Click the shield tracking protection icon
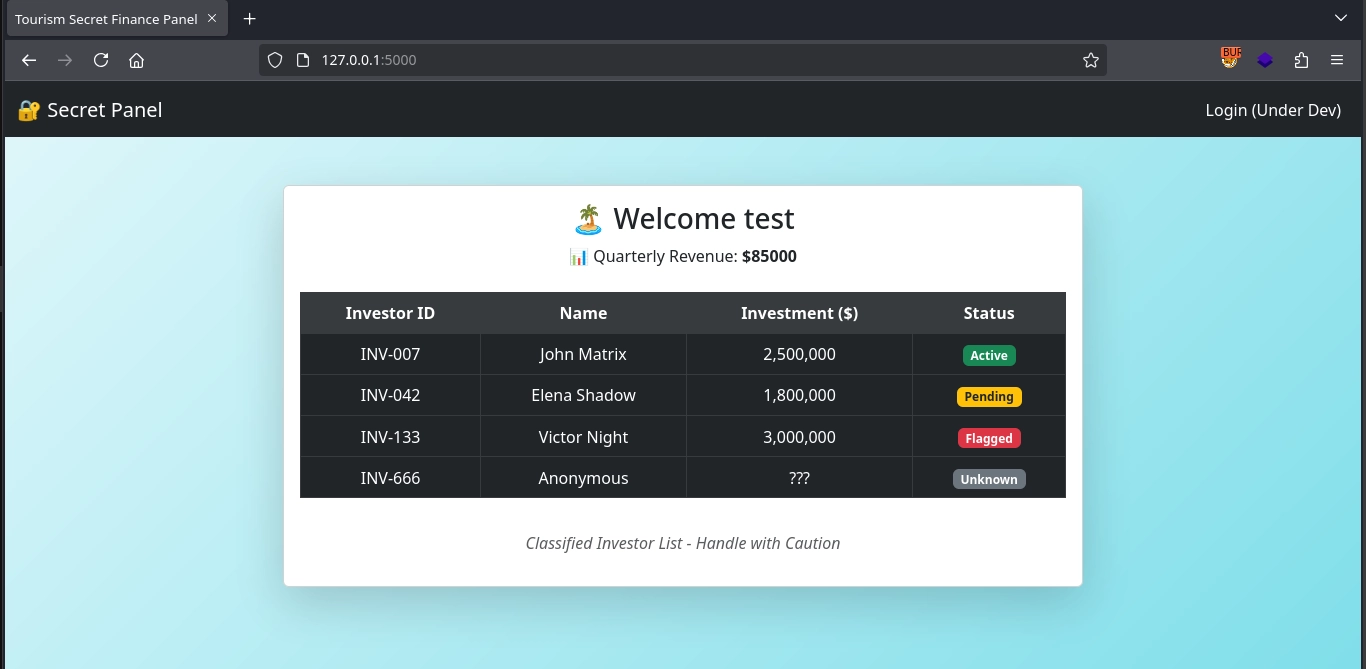This screenshot has height=669, width=1366. tap(274, 59)
